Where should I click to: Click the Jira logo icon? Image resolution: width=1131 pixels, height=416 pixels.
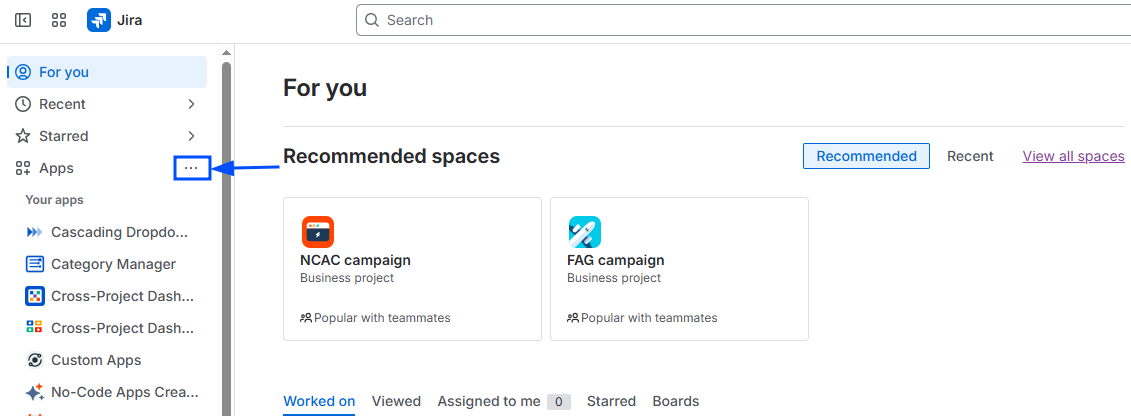click(99, 20)
